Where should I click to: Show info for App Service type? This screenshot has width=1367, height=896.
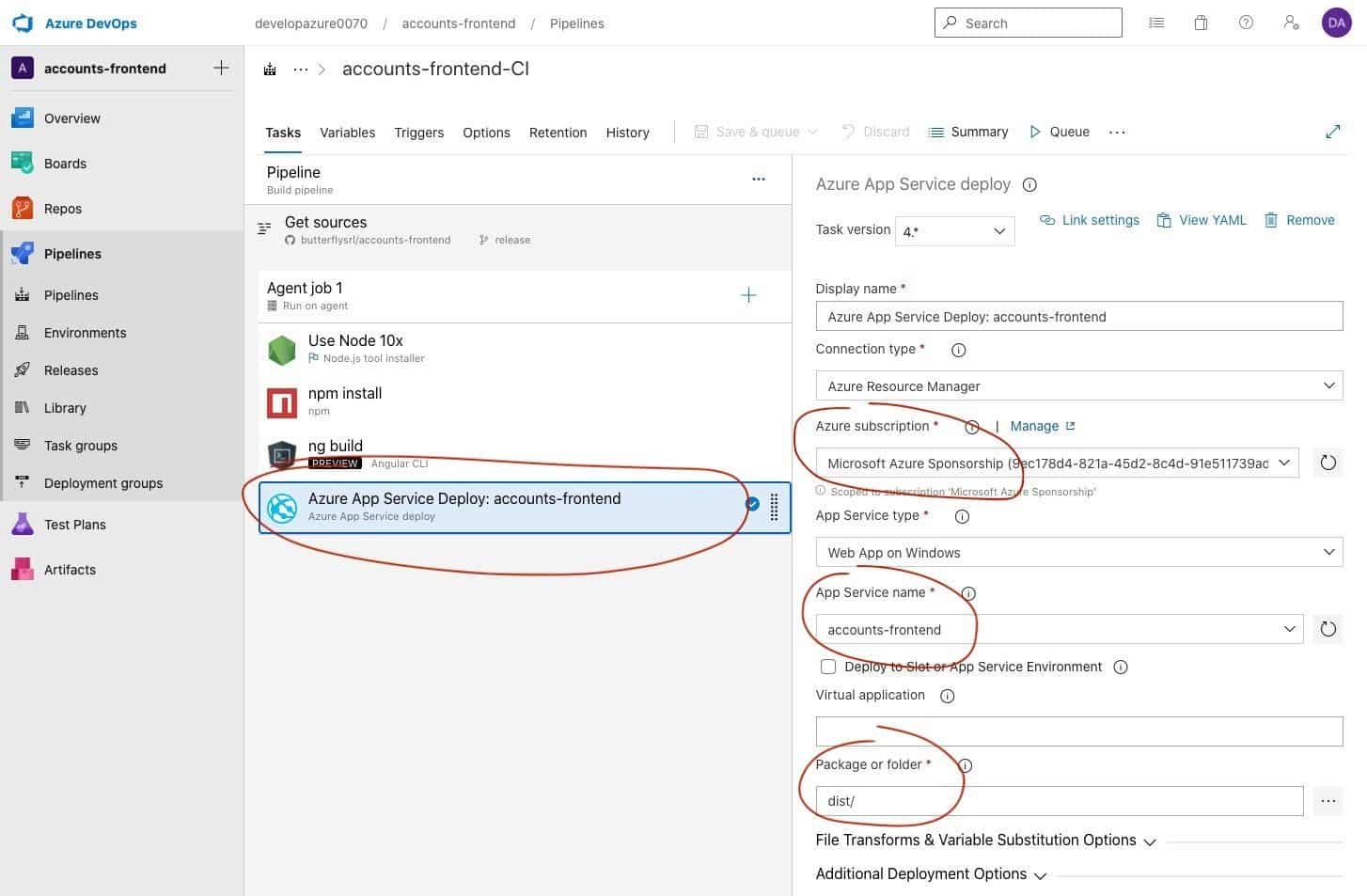click(962, 516)
